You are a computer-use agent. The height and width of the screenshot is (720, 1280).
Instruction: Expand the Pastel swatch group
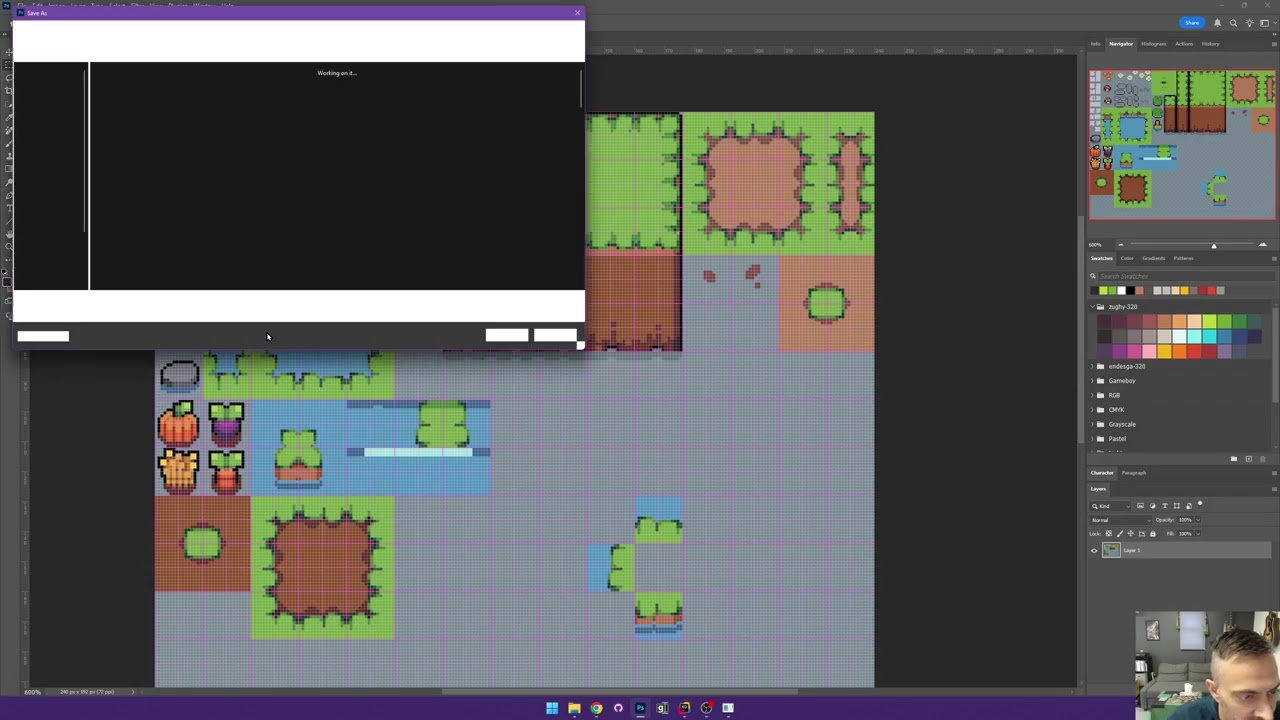point(1092,438)
